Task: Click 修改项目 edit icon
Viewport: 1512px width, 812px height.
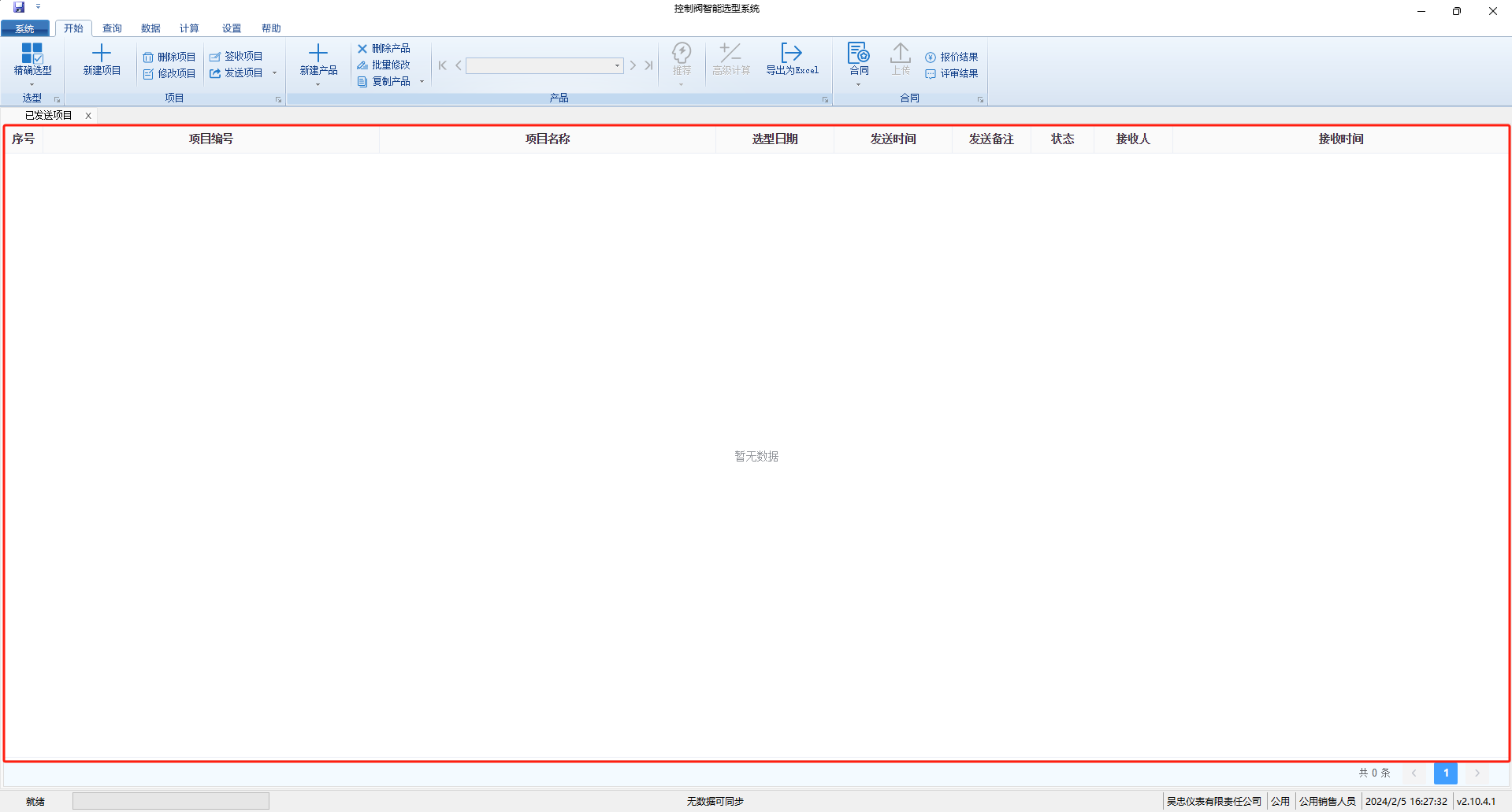Action: click(x=148, y=74)
